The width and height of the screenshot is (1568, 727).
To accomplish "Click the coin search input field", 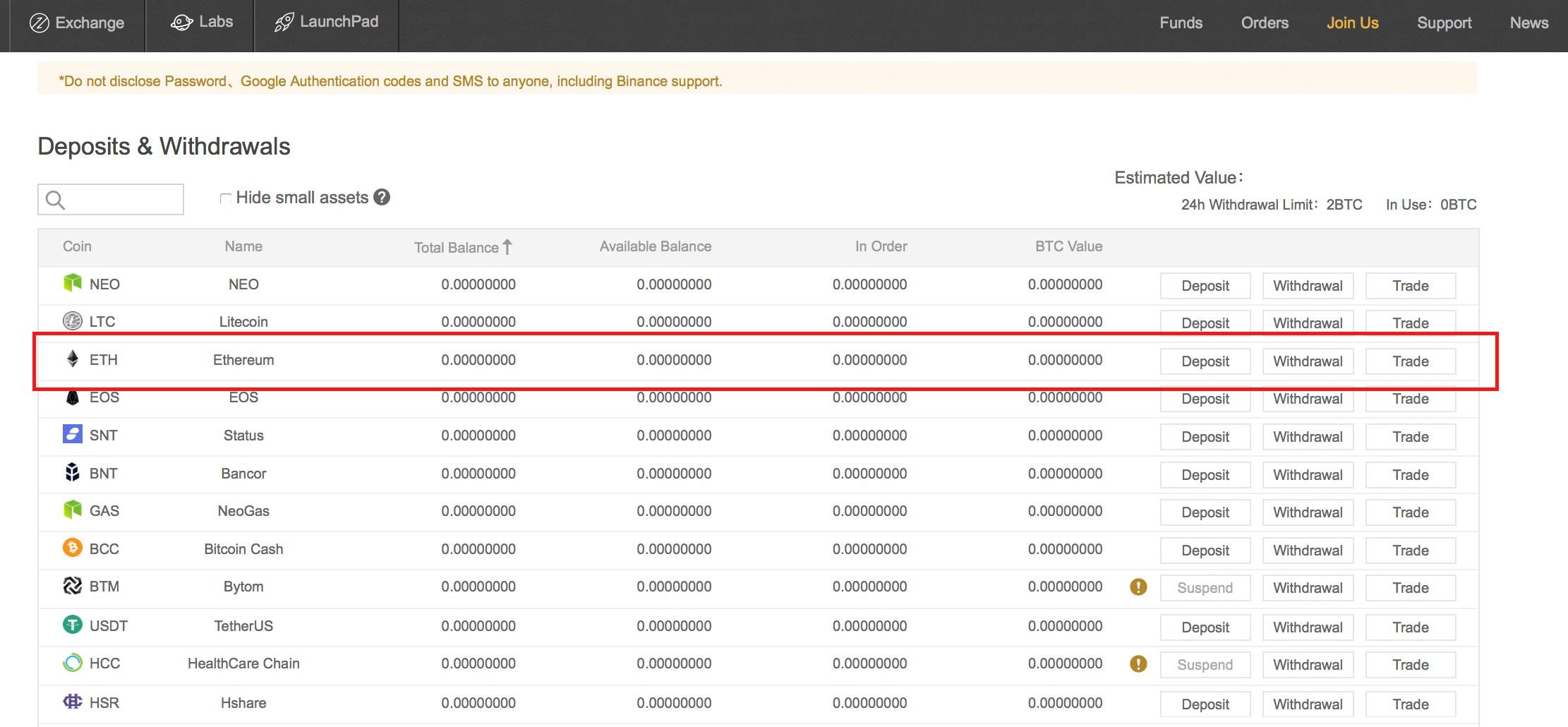I will 111,200.
